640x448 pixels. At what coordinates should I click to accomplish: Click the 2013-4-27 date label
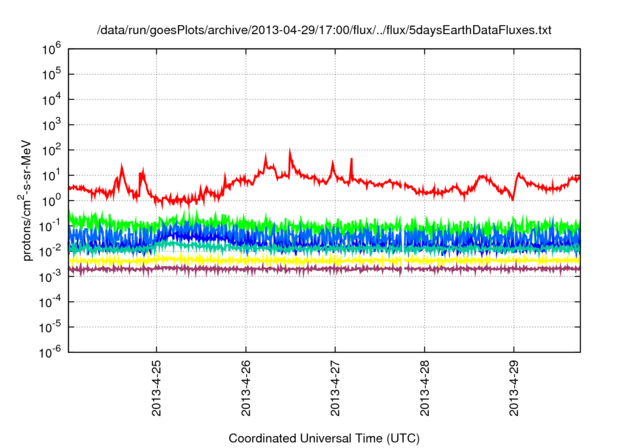pyautogui.click(x=335, y=388)
